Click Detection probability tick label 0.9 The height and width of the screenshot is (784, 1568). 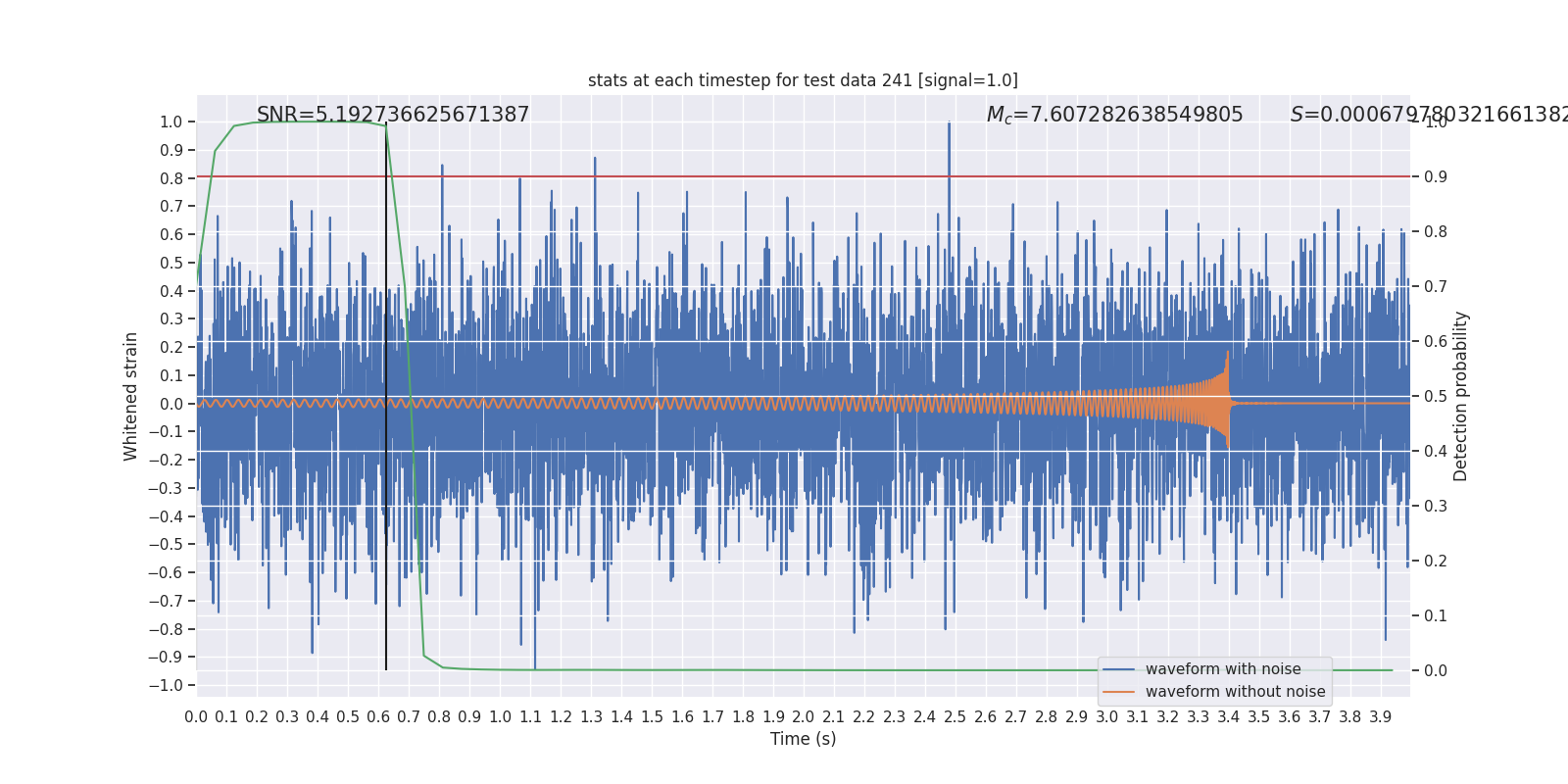click(x=1436, y=177)
